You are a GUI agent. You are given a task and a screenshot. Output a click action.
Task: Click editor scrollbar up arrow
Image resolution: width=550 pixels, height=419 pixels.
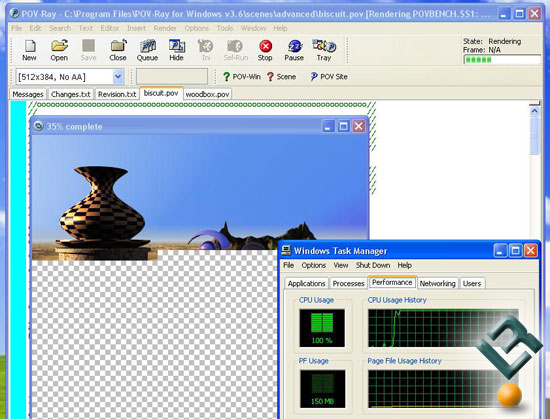click(x=535, y=111)
